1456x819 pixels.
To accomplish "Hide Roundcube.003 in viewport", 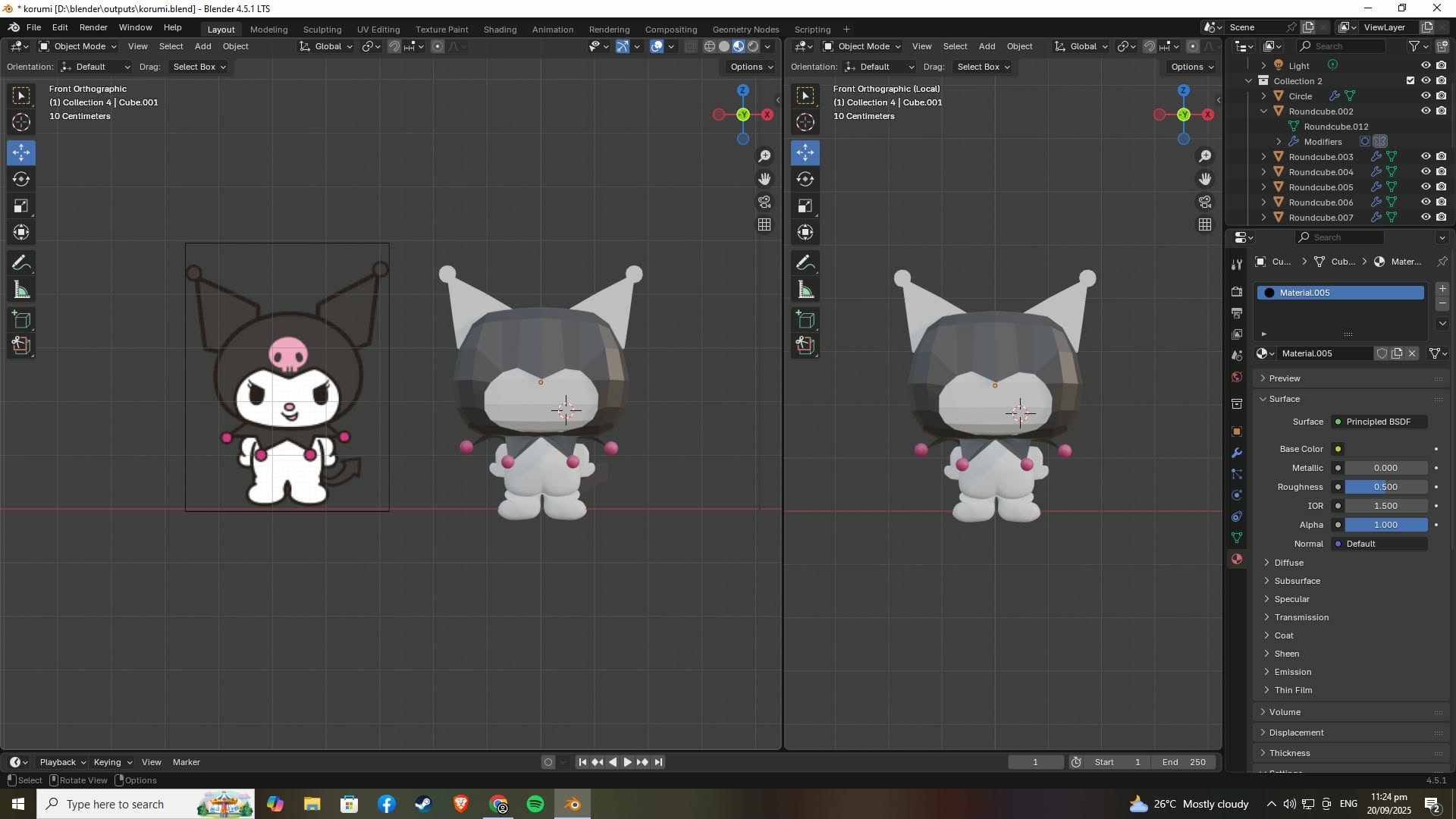I will click(x=1426, y=156).
